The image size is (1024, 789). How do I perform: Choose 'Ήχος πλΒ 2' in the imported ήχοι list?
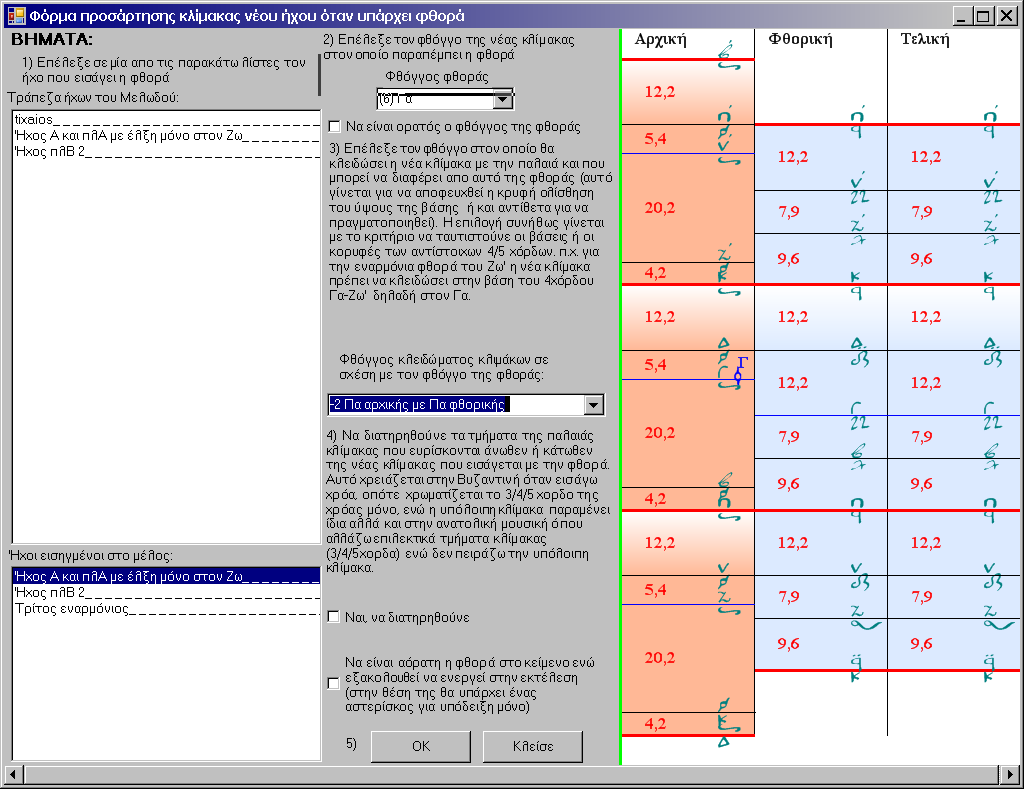[50, 592]
